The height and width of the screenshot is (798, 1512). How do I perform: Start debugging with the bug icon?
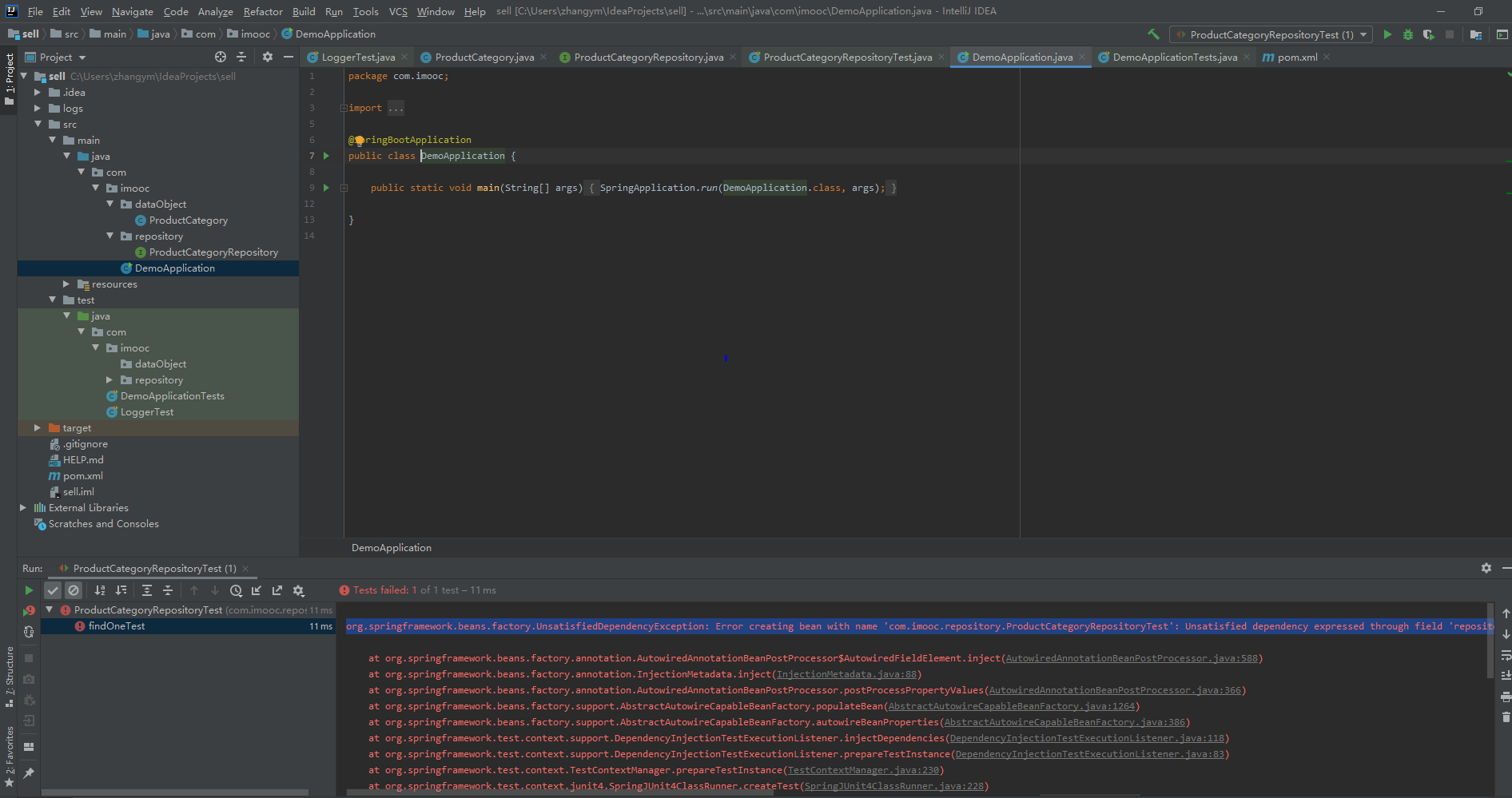[1408, 34]
